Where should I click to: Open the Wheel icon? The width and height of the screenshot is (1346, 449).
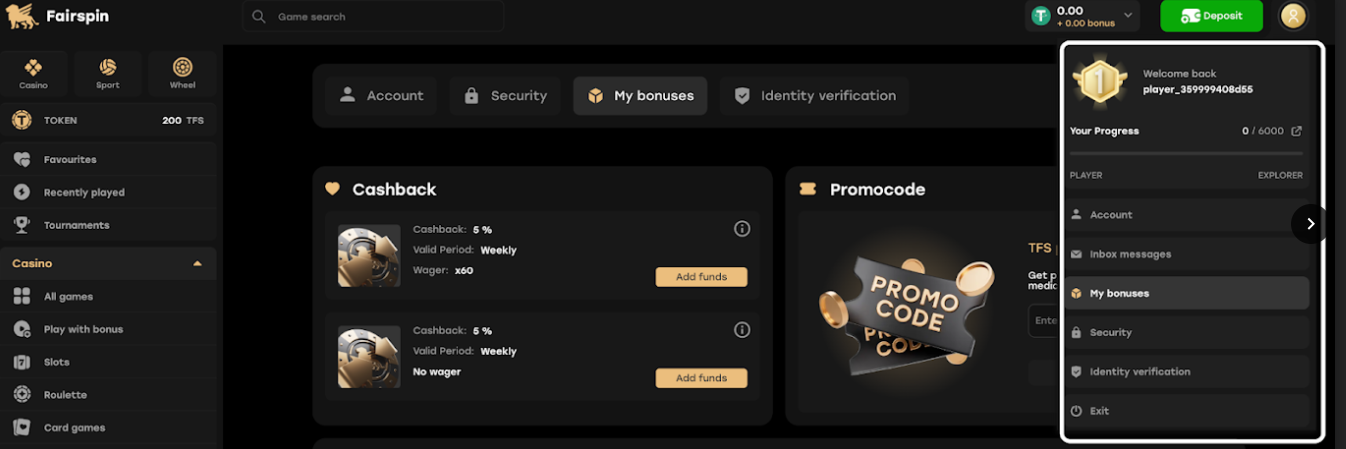[182, 73]
